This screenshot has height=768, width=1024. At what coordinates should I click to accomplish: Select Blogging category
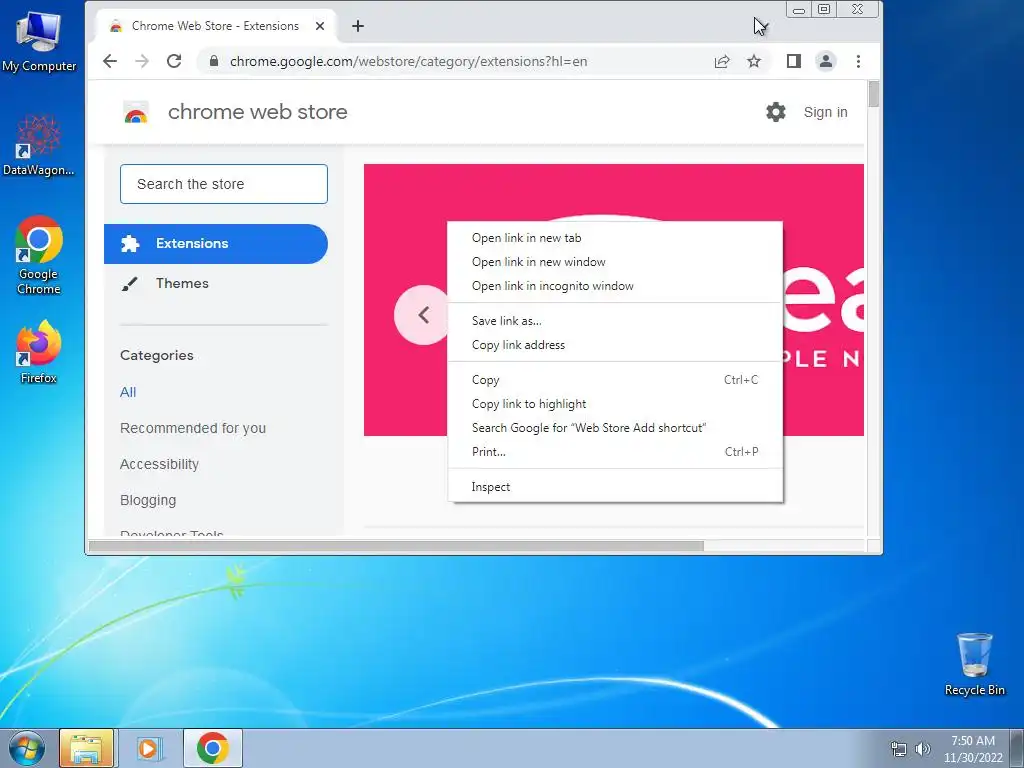[x=148, y=500]
